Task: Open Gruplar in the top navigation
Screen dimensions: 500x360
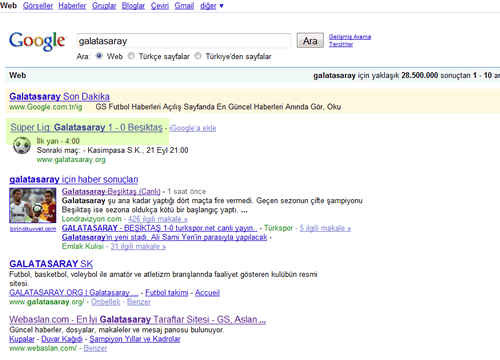Action: [104, 6]
